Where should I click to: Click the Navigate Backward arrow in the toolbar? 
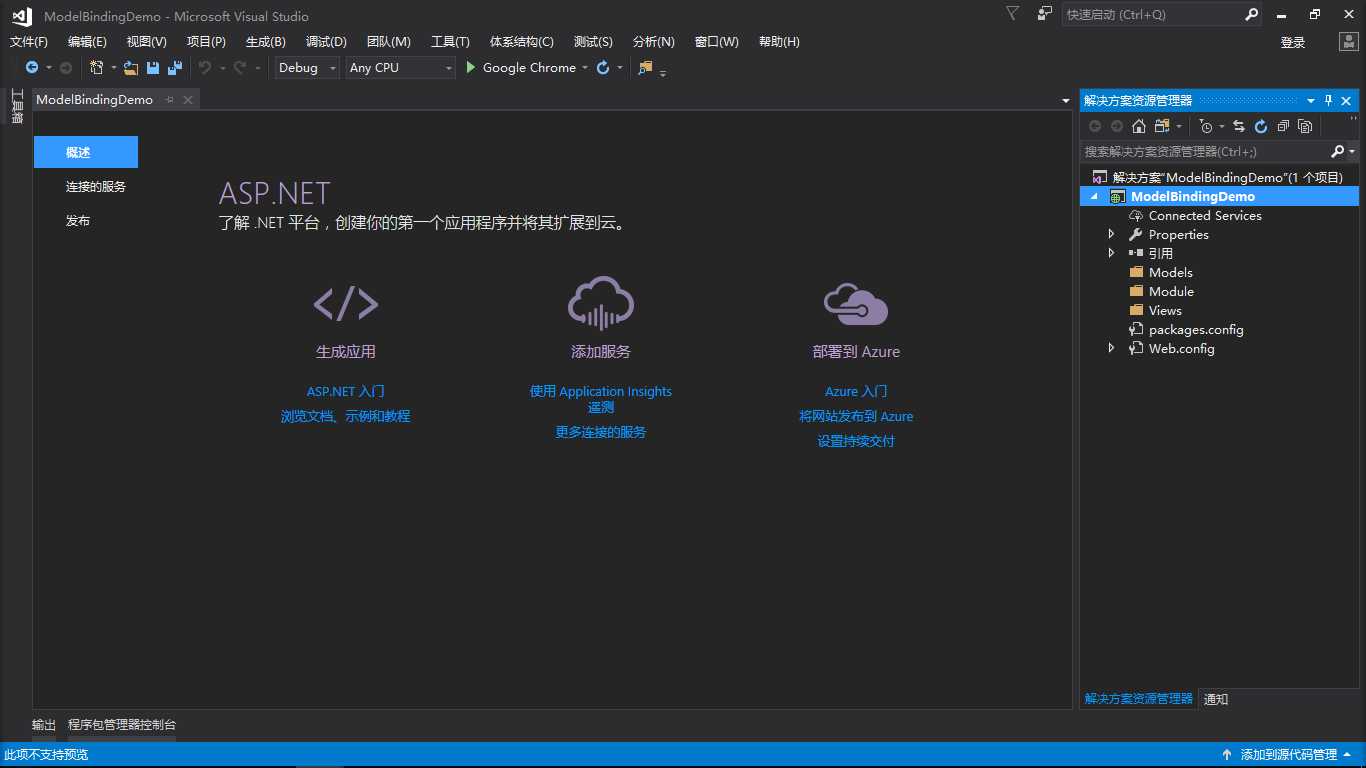[32, 68]
